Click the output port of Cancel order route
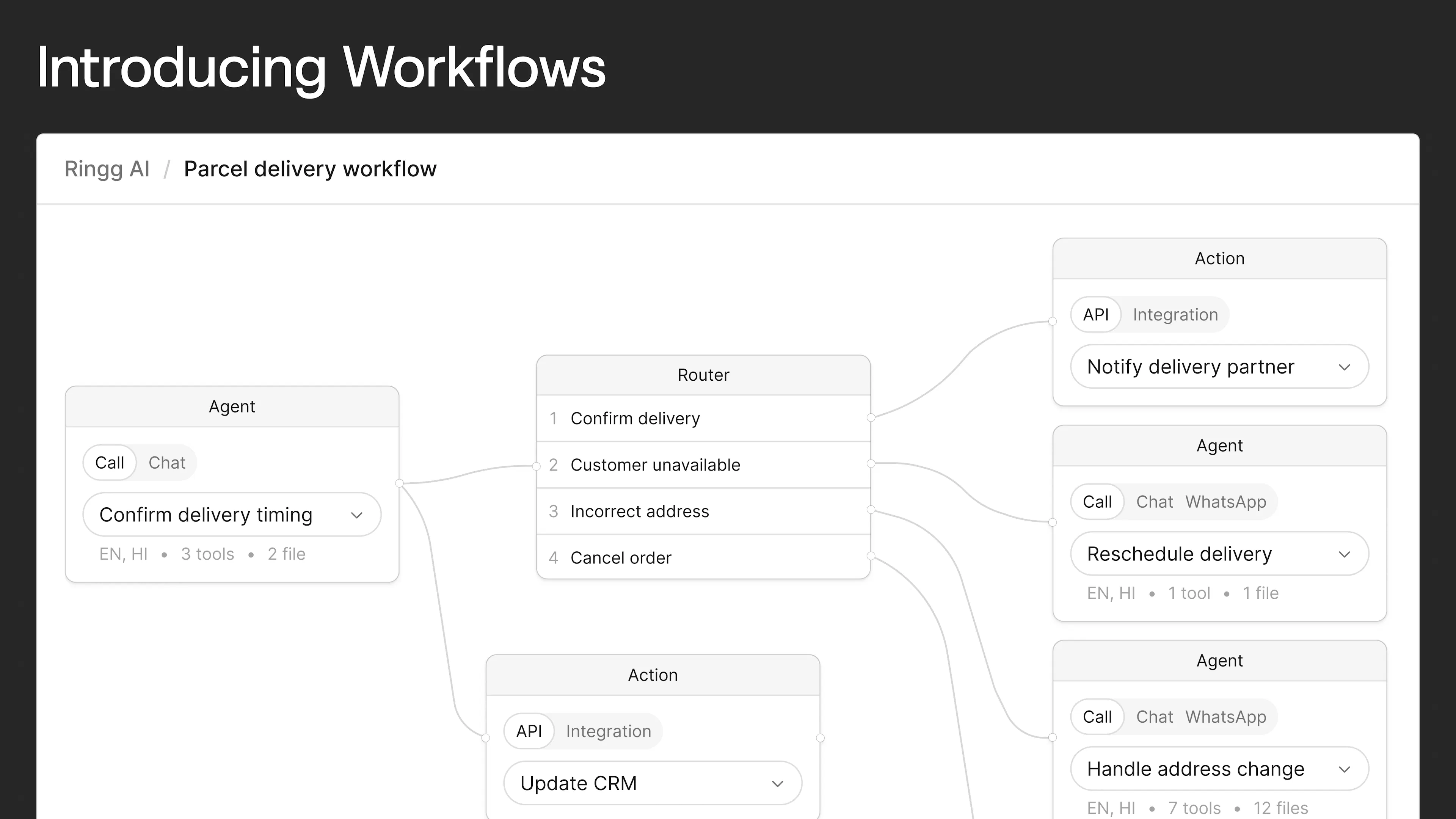Screen dimensions: 1456x819 (871, 556)
